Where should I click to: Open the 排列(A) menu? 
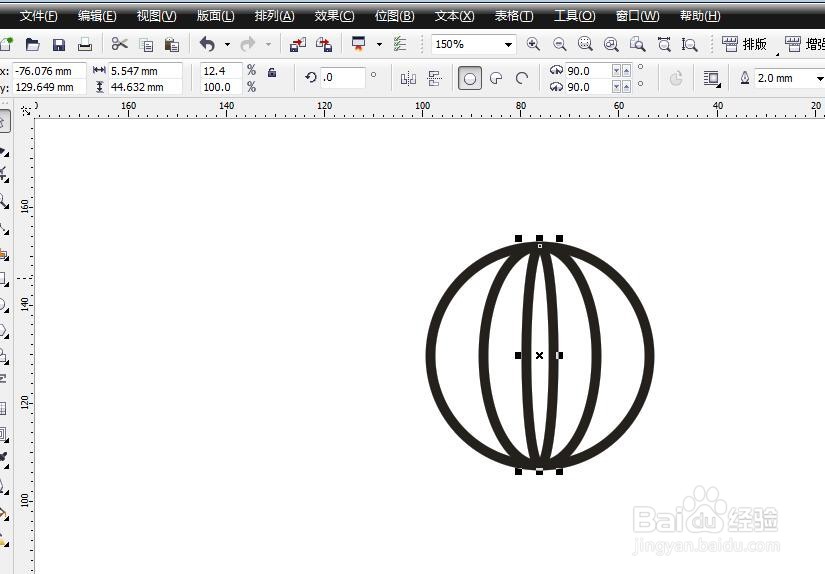[275, 16]
